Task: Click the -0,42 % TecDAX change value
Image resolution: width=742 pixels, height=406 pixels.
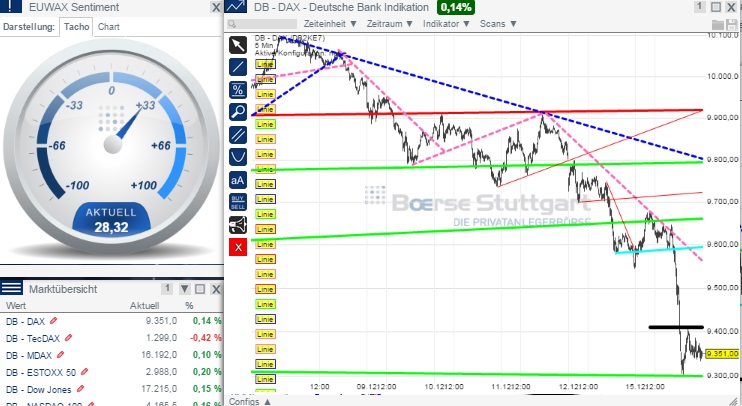Action: click(205, 338)
